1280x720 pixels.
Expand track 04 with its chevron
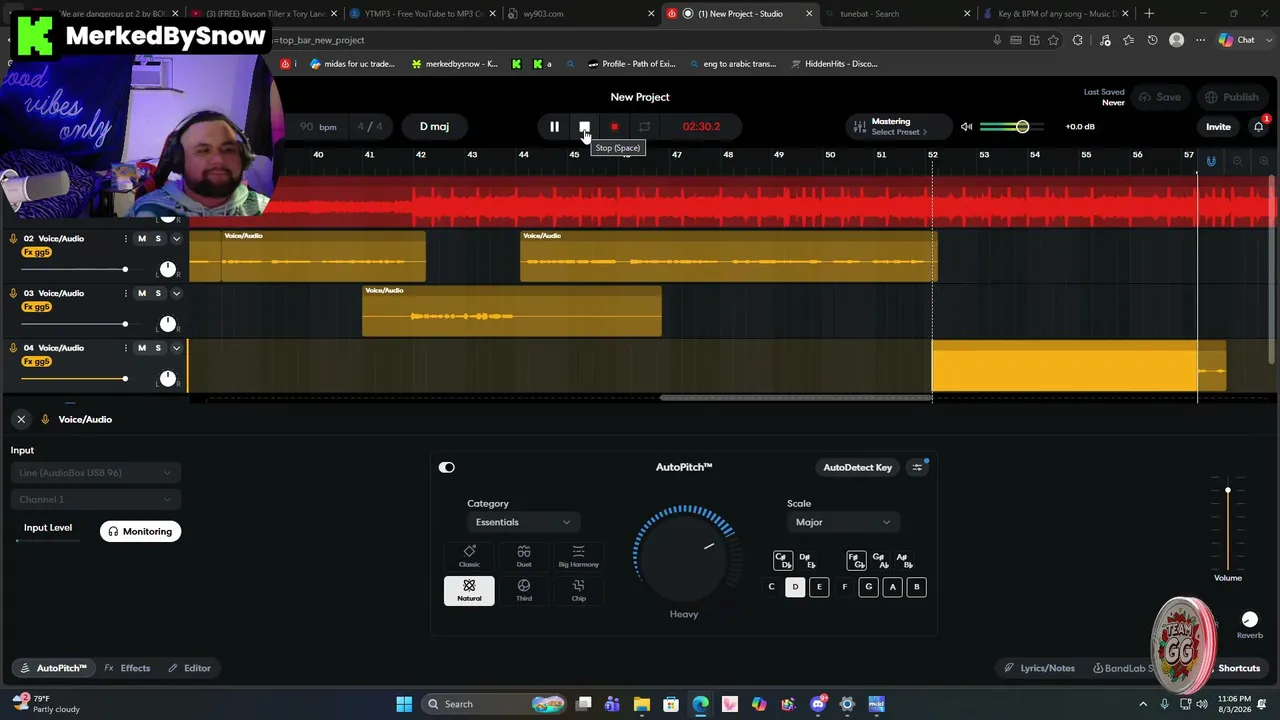coord(176,348)
